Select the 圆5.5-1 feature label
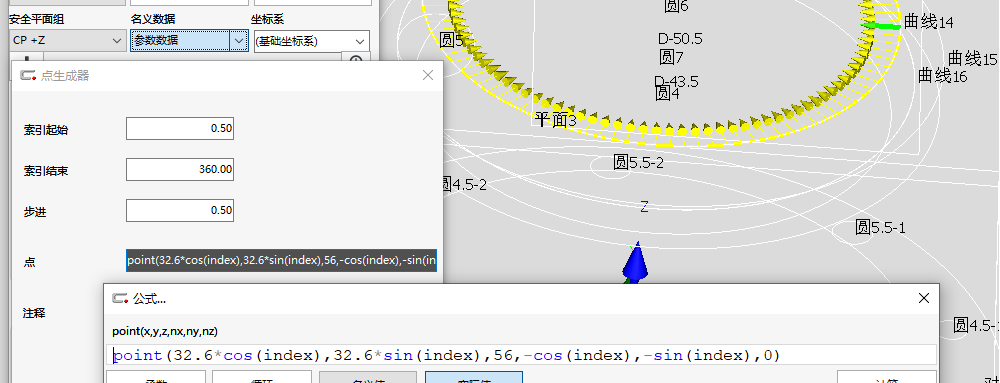The width and height of the screenshot is (1000, 383). 880,227
